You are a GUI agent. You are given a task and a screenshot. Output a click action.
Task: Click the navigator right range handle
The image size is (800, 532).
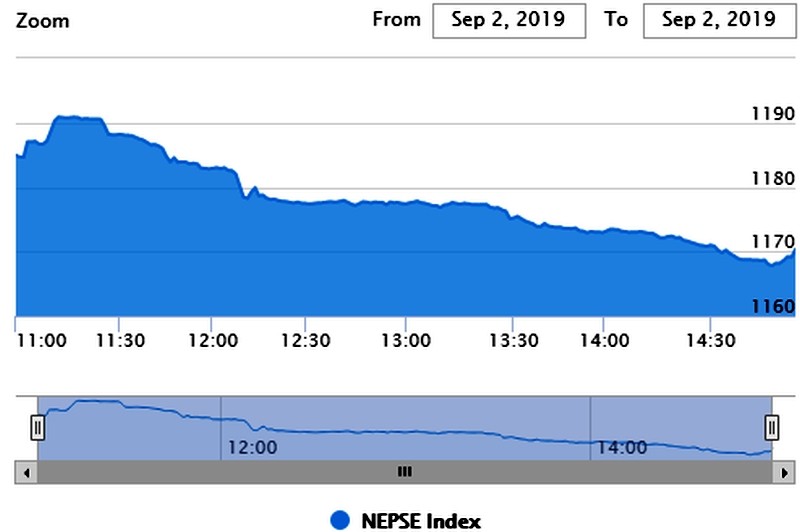click(x=772, y=428)
